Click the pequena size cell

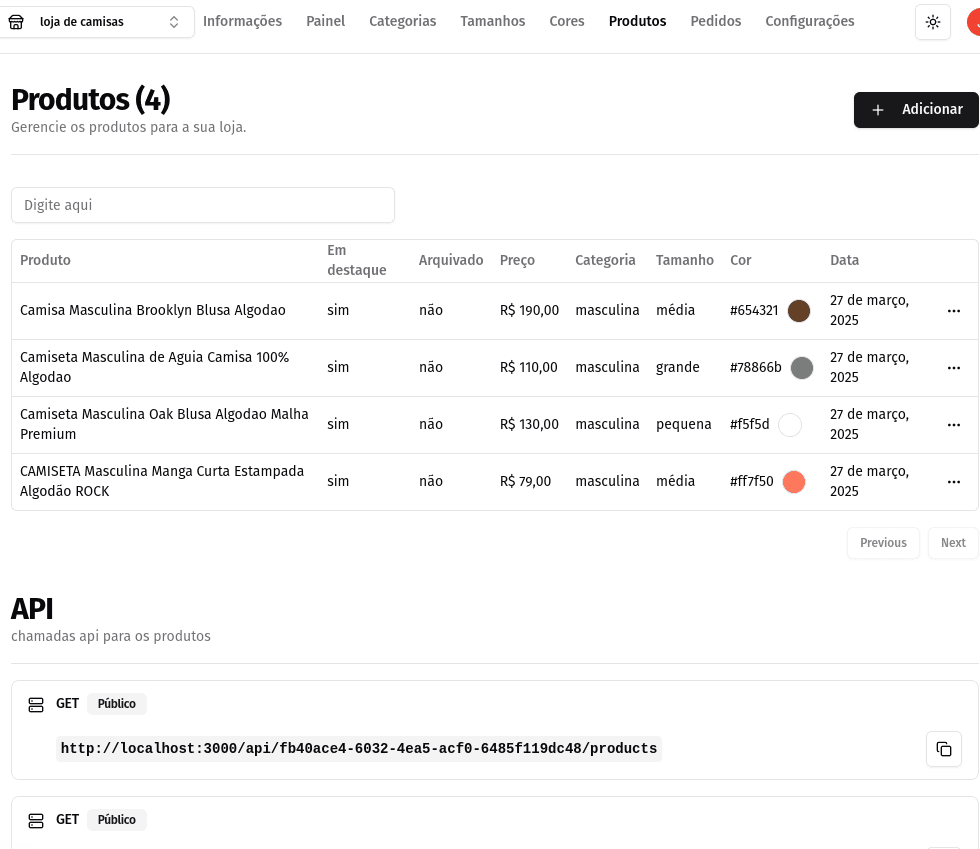tap(684, 424)
